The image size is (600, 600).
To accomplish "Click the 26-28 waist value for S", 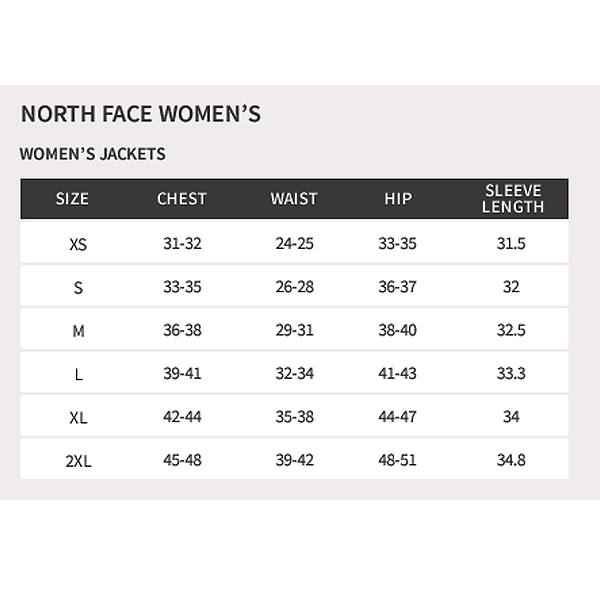I will [x=295, y=287].
